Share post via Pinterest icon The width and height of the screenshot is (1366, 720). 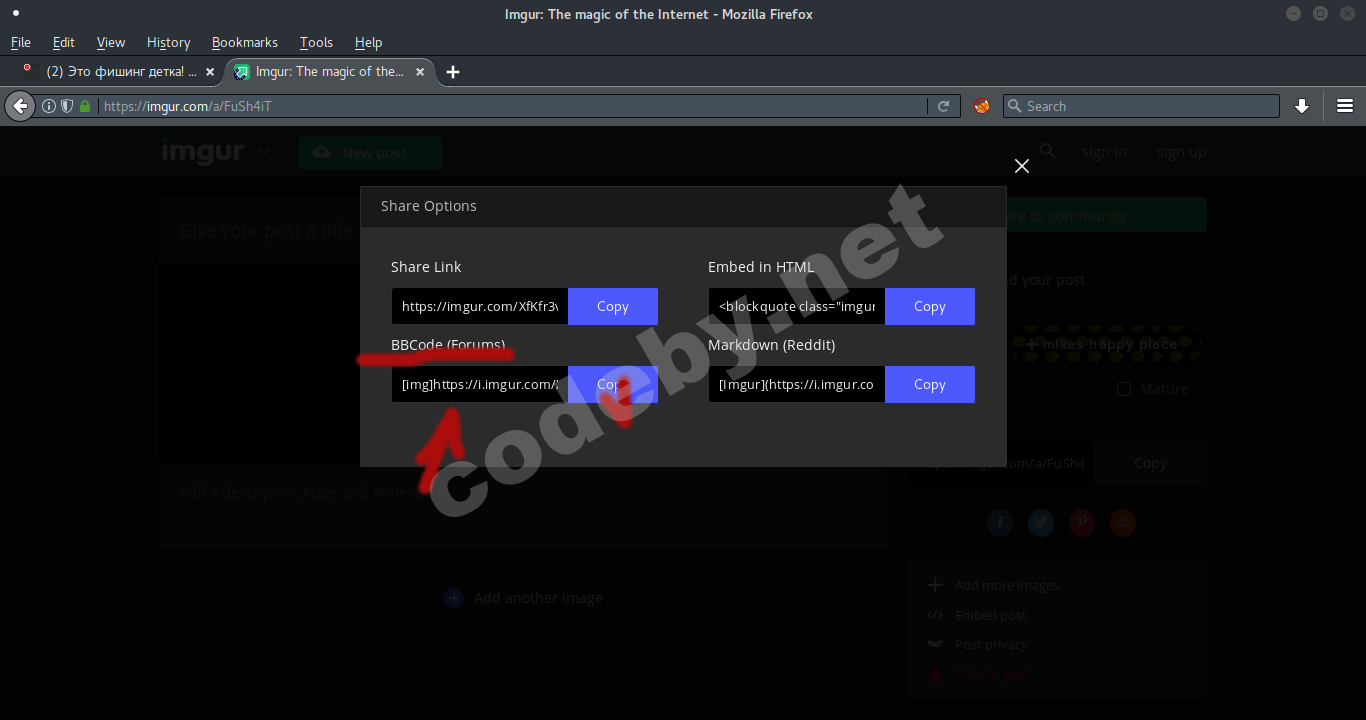[1082, 523]
